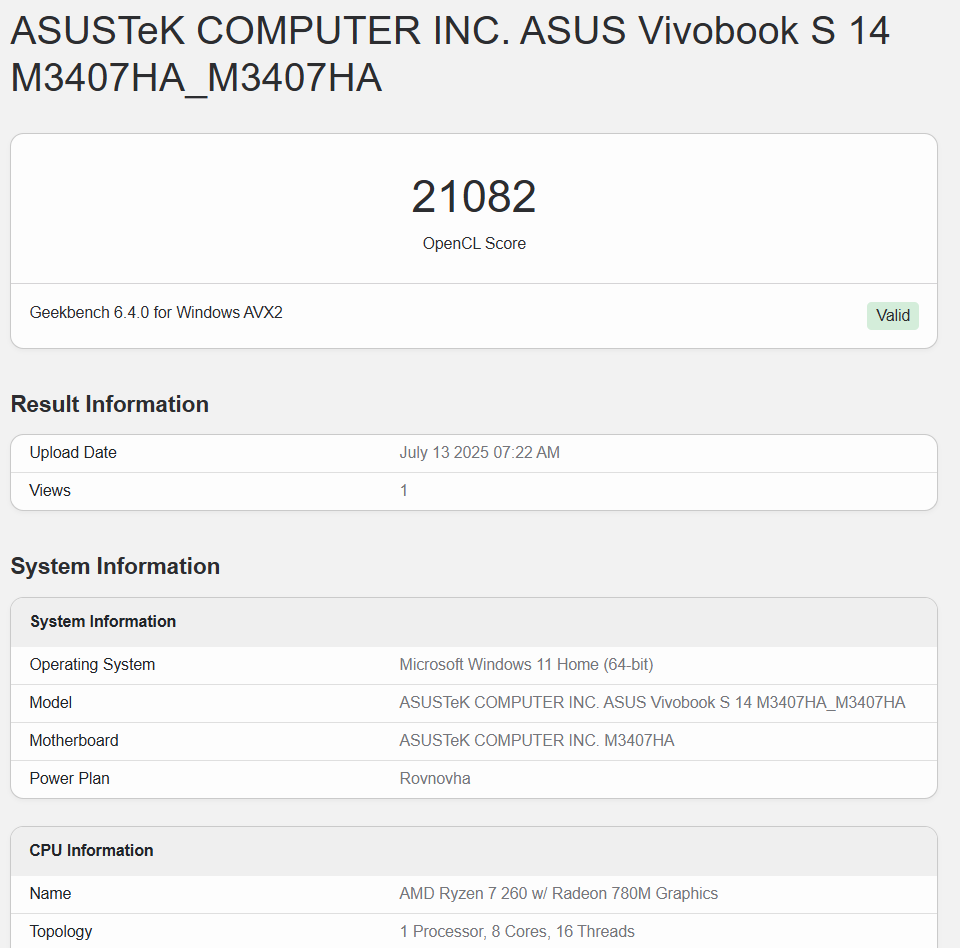Select the OpenCL Score value 21082
The height and width of the screenshot is (948, 960).
click(474, 195)
